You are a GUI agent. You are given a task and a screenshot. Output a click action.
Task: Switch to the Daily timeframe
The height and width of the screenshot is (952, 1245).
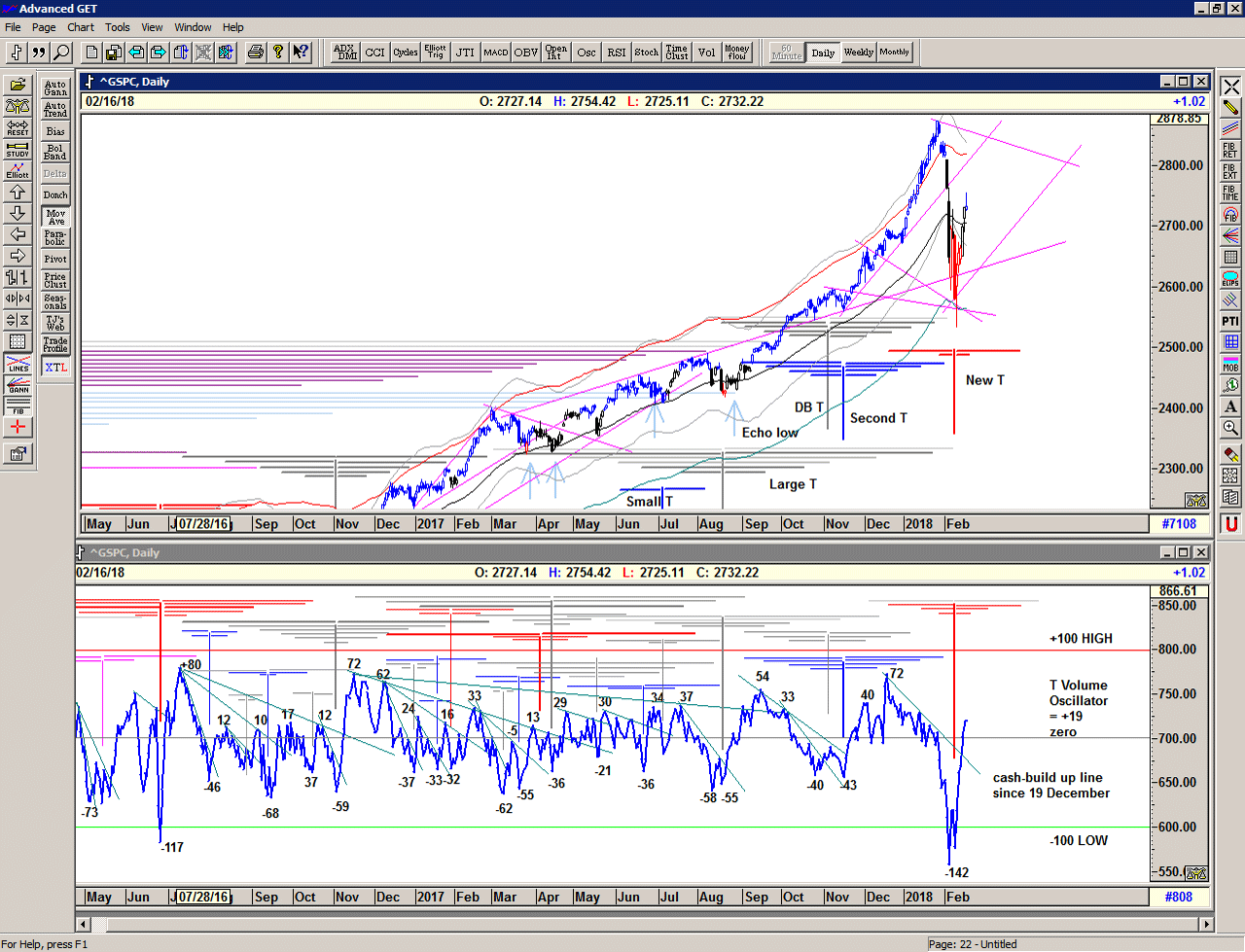[823, 53]
